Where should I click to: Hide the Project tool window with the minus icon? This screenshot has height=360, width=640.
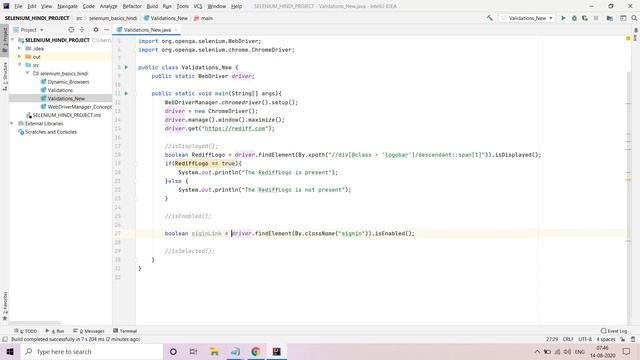[x=107, y=30]
